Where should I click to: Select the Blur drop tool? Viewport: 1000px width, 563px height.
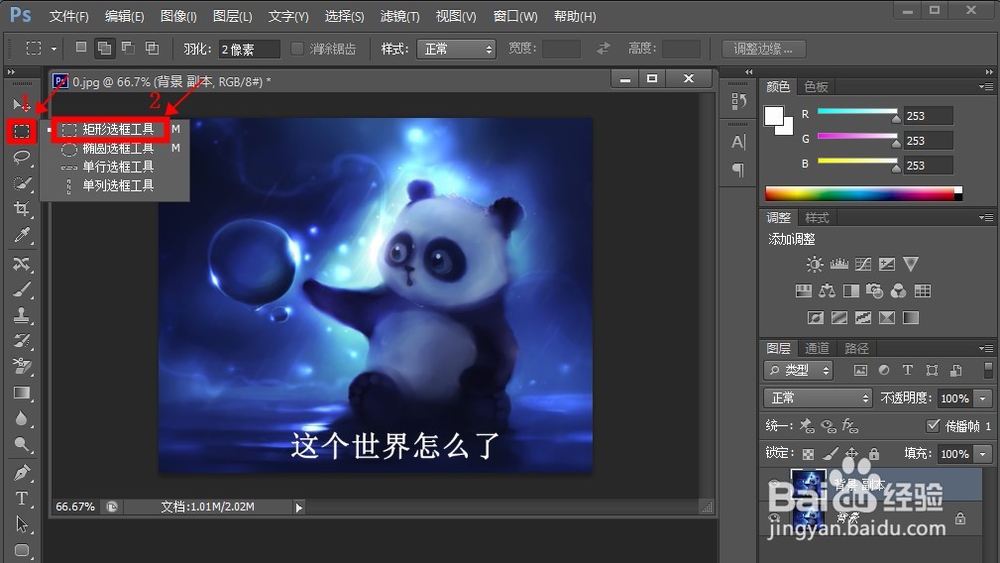coord(22,418)
